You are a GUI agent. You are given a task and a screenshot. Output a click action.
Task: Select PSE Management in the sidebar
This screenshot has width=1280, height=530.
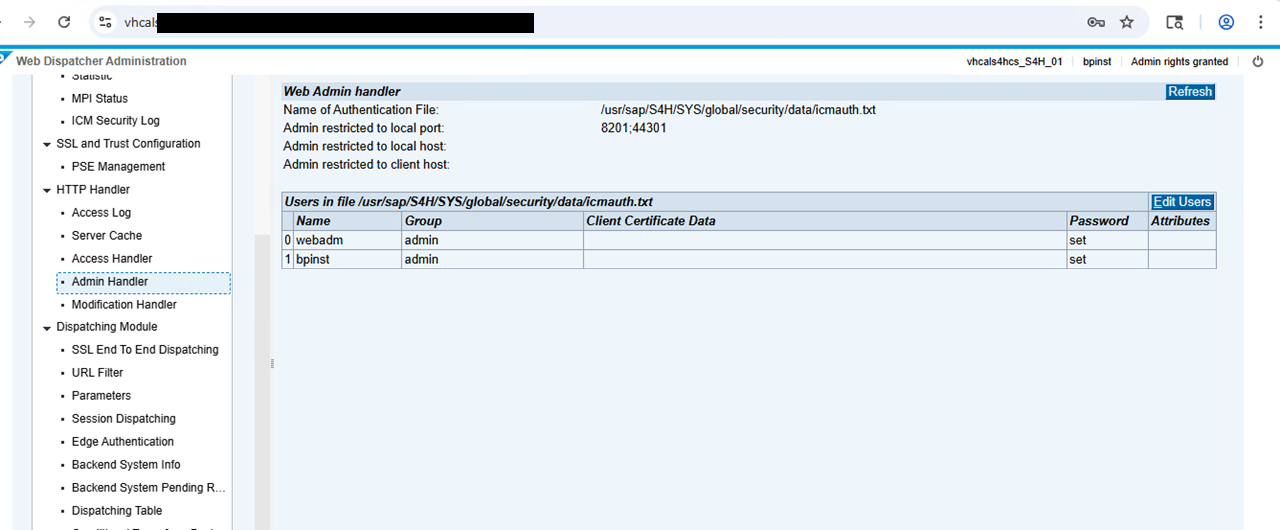(118, 167)
